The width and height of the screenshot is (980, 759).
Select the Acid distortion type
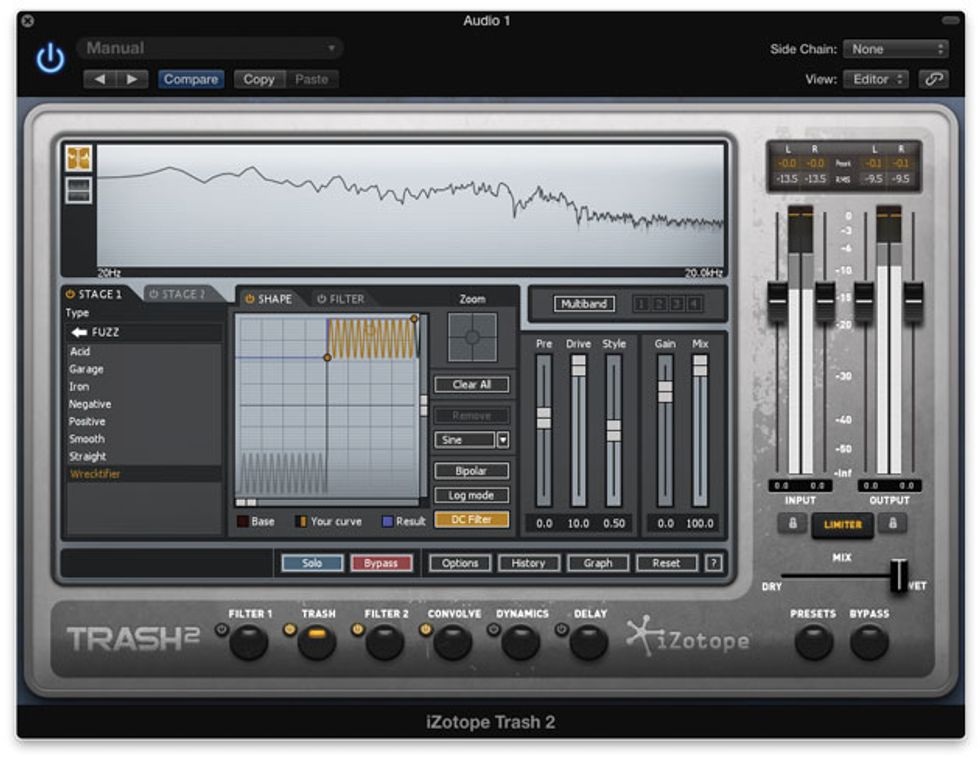144,351
